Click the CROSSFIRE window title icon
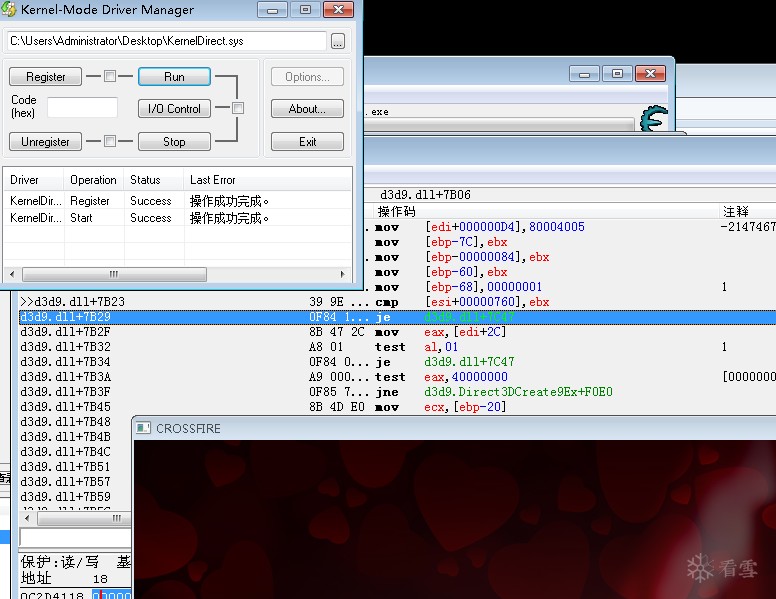776x599 pixels. tap(144, 428)
